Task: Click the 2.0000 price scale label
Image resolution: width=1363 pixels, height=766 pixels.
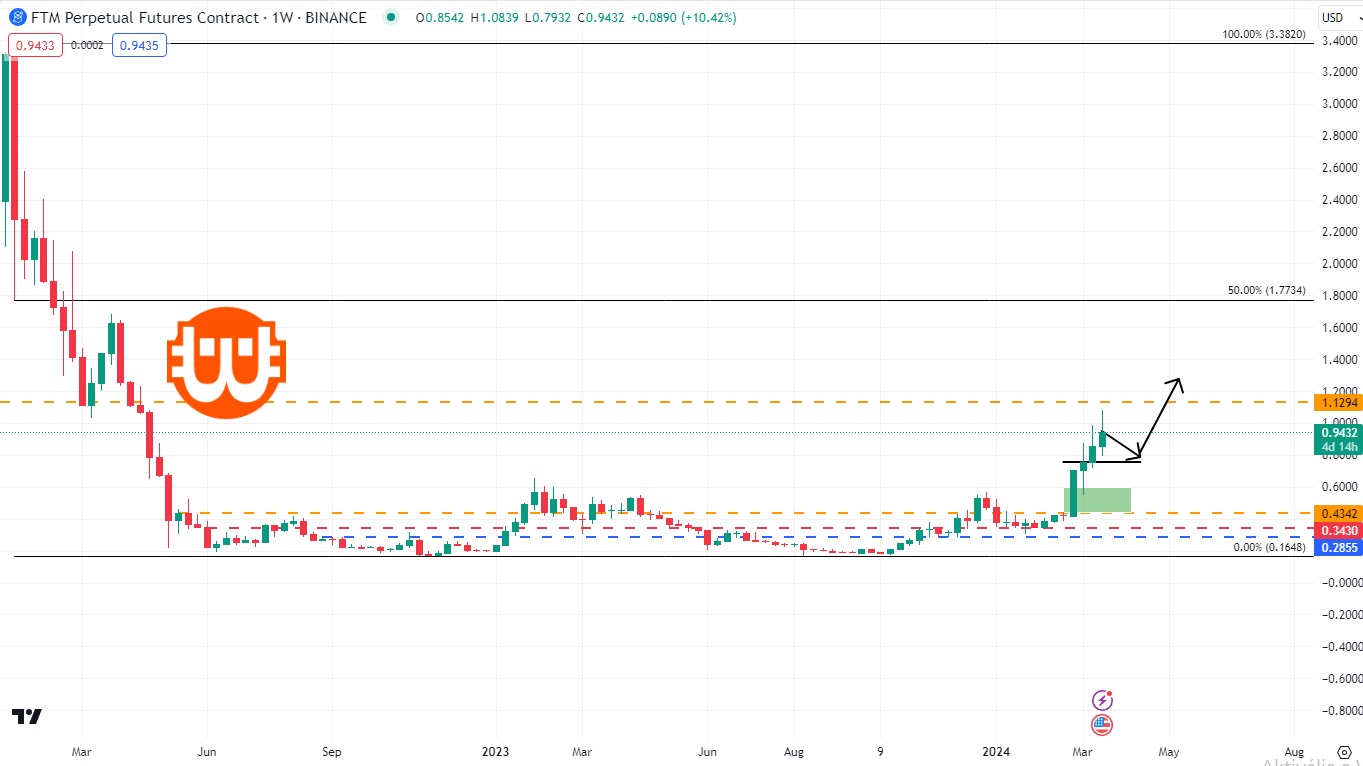Action: [x=1340, y=264]
